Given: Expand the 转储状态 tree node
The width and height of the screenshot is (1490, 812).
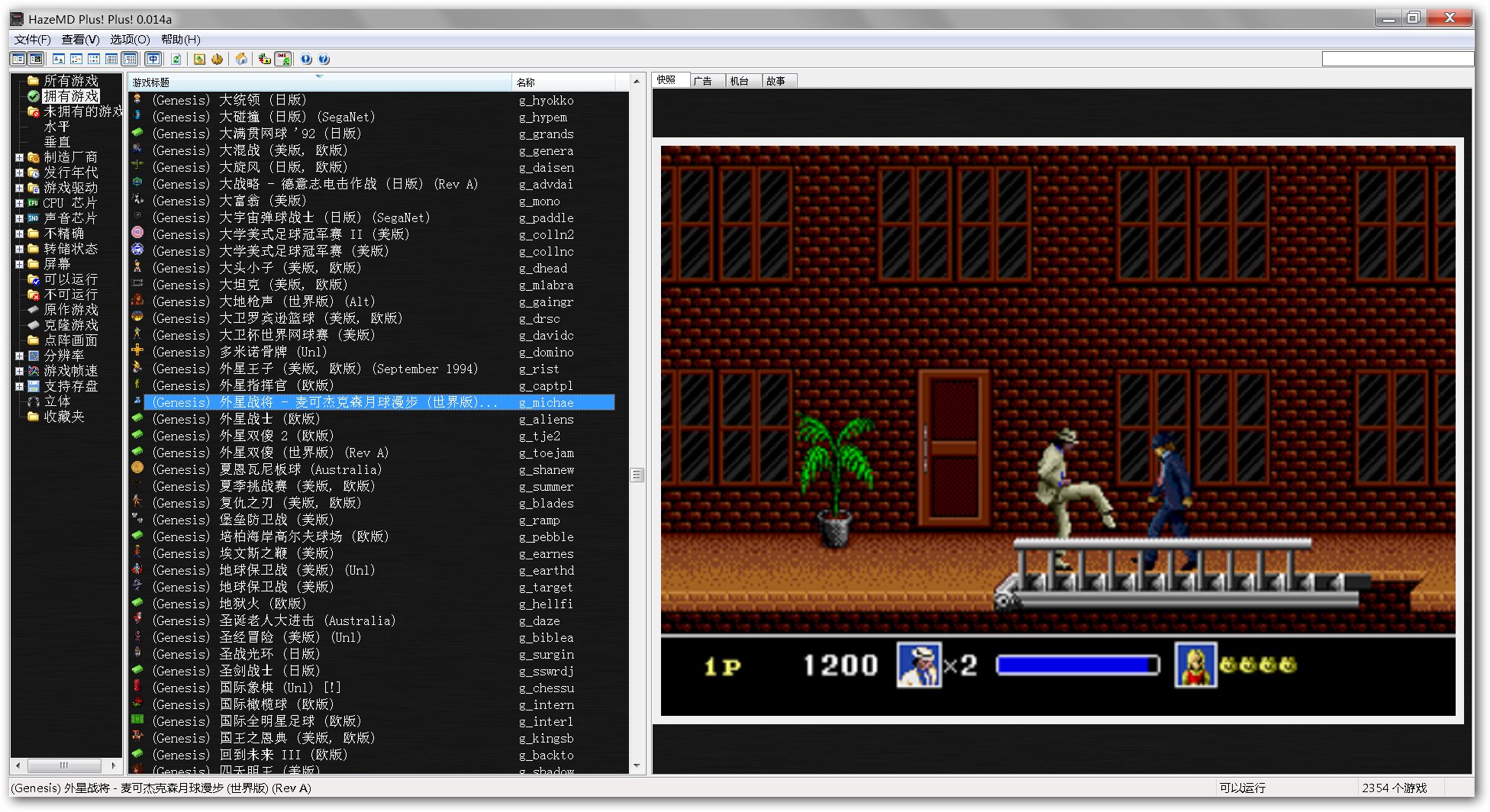Looking at the screenshot, I should tap(19, 250).
